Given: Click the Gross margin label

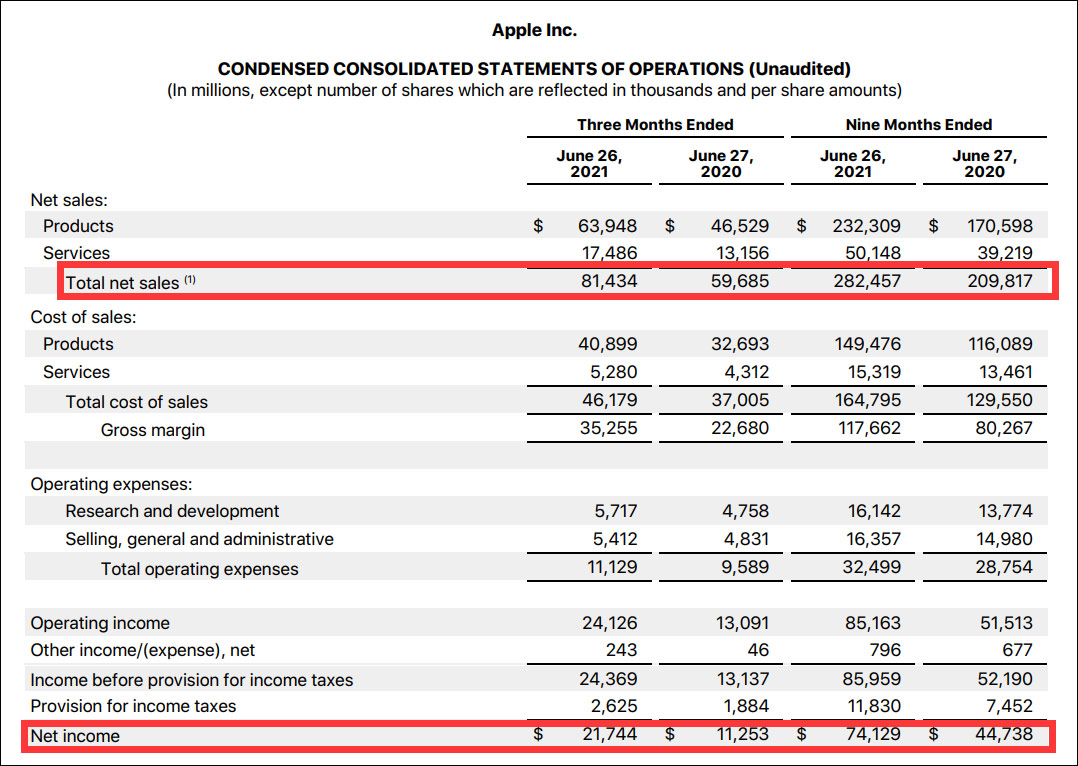Looking at the screenshot, I should [x=153, y=430].
